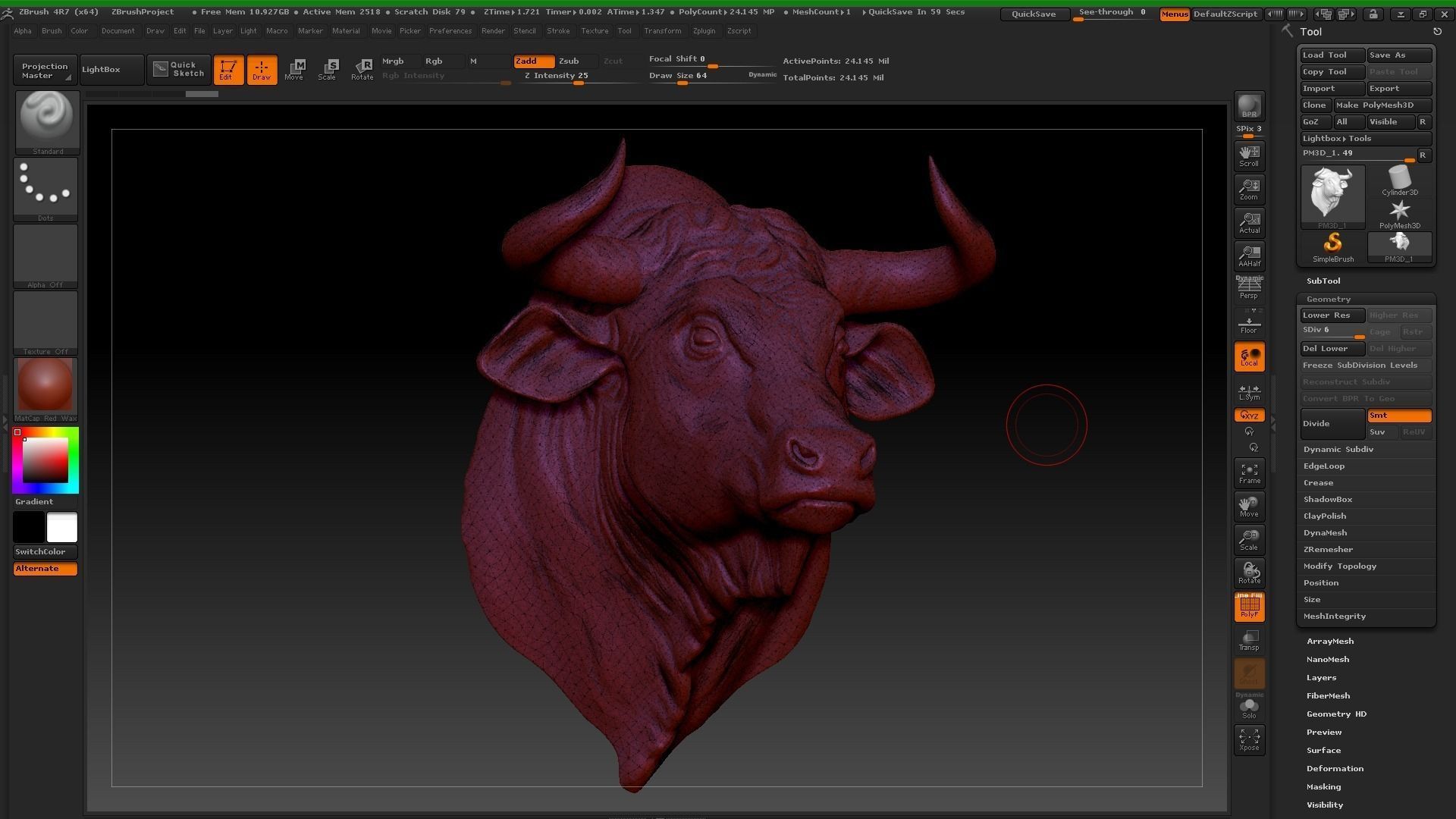The image size is (1456, 819).
Task: Click the right shelf Scale icon
Action: coord(1249,540)
